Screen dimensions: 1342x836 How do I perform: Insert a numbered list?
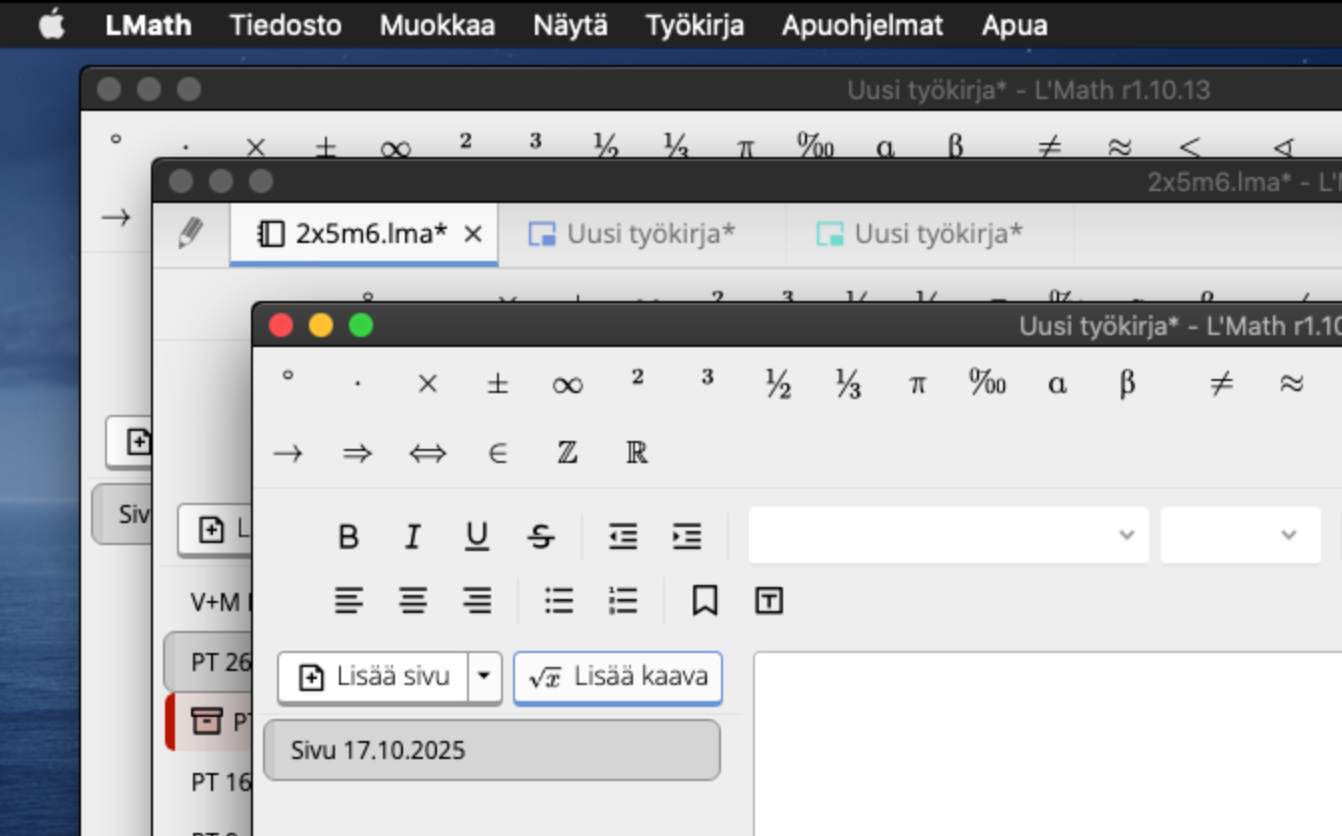[x=622, y=601]
